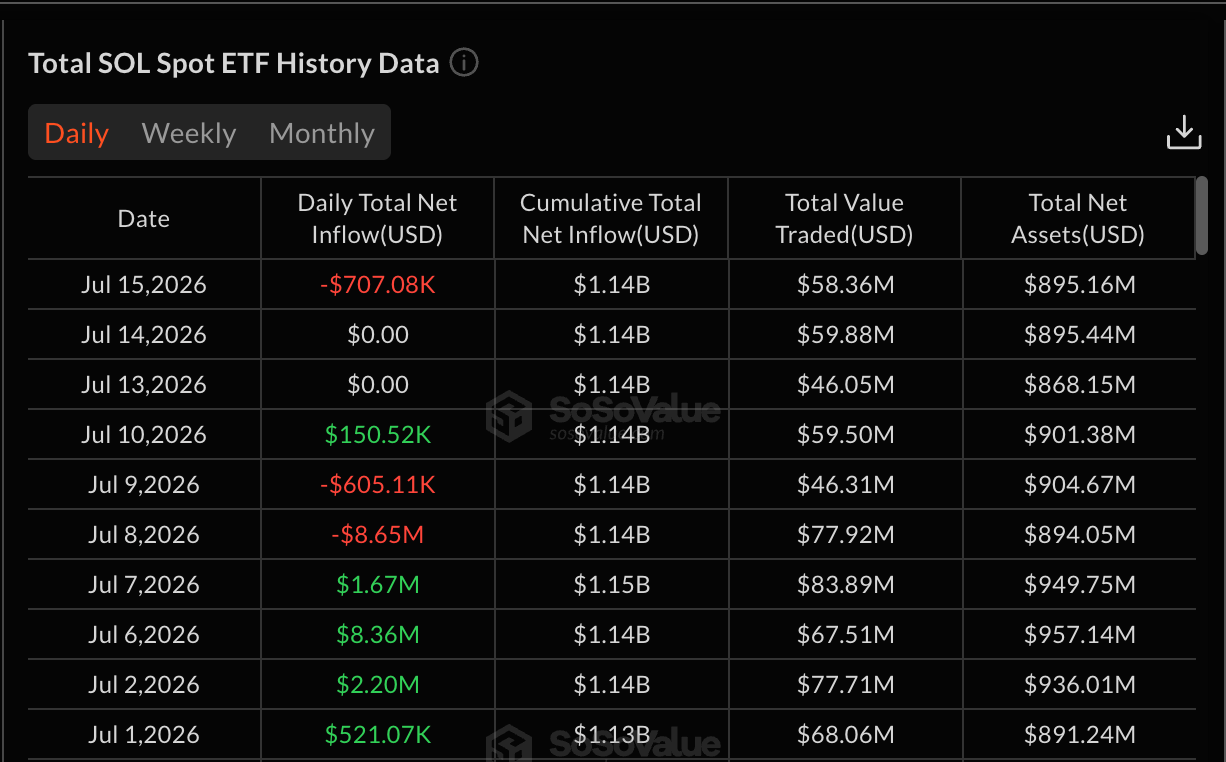Viewport: 1226px width, 762px height.
Task: Switch to the Daily tab
Action: pyautogui.click(x=77, y=133)
